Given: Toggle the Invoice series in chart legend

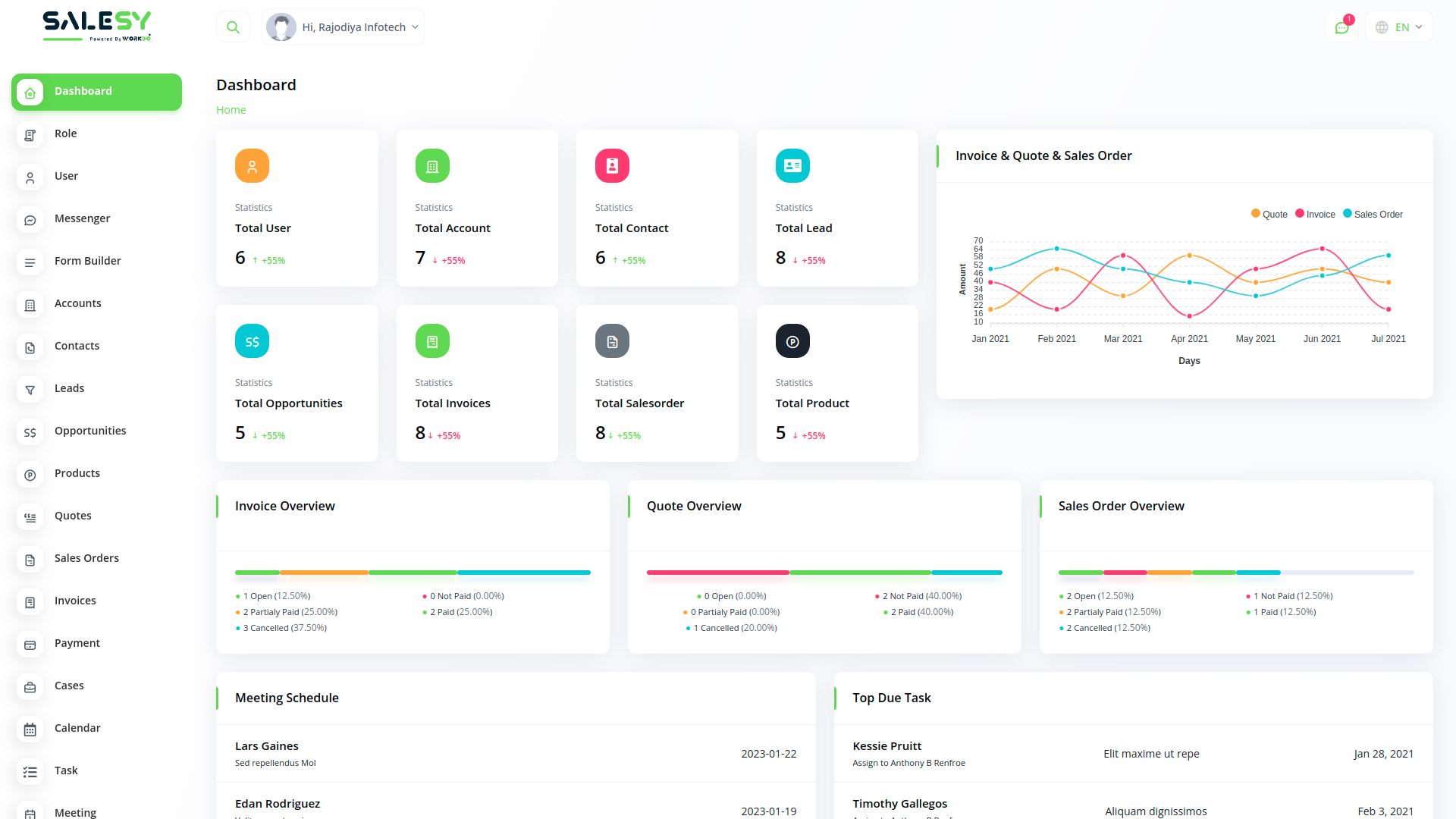Looking at the screenshot, I should [x=1315, y=215].
